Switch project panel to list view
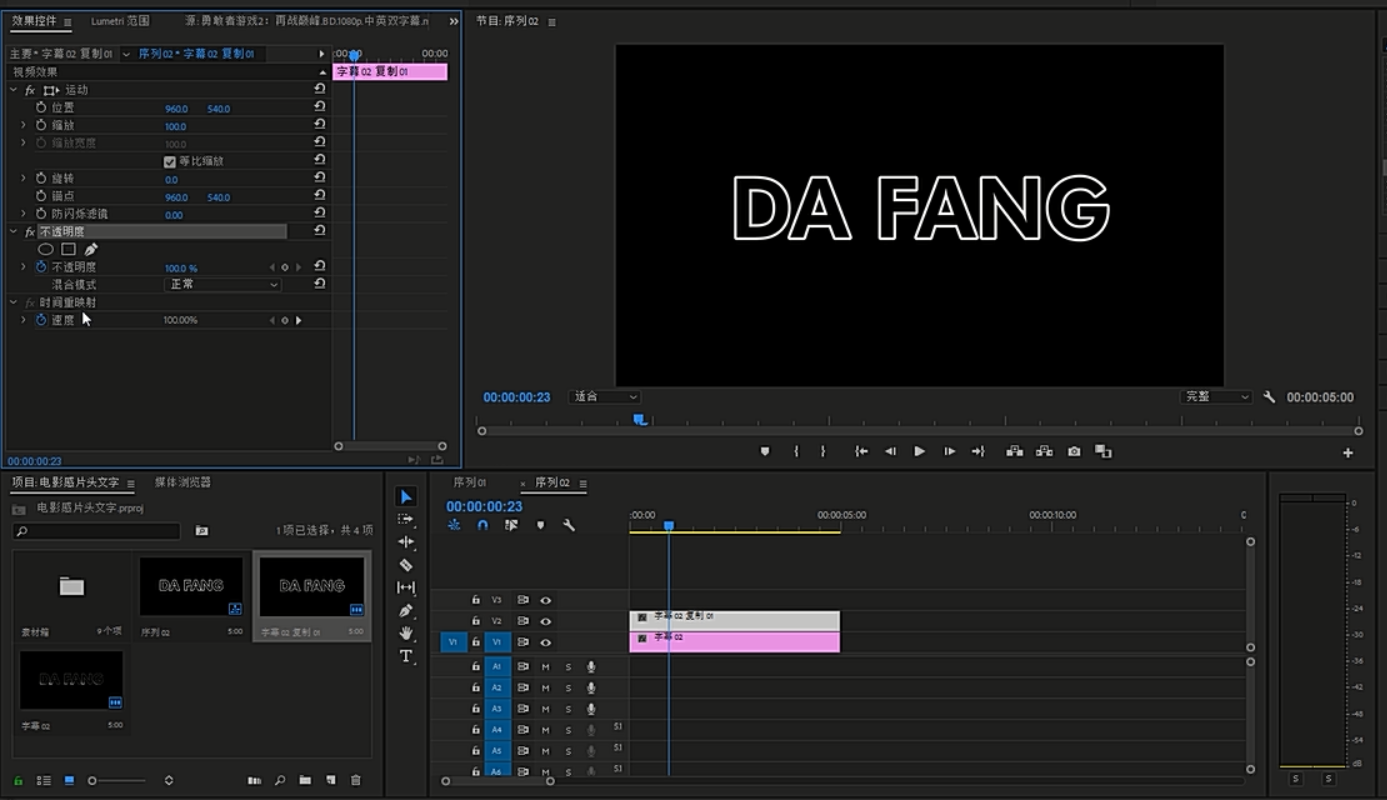The height and width of the screenshot is (800, 1387). [44, 780]
